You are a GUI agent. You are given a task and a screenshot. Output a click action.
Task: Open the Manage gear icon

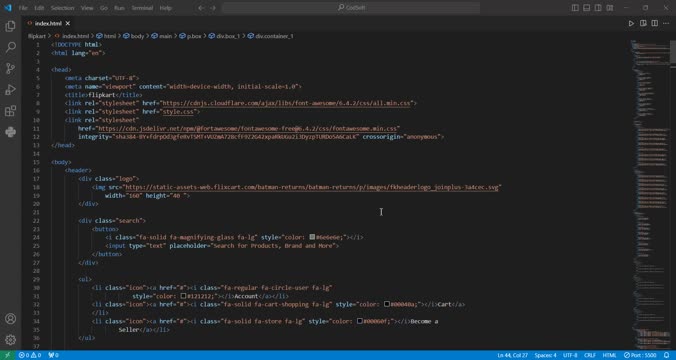tap(10, 340)
